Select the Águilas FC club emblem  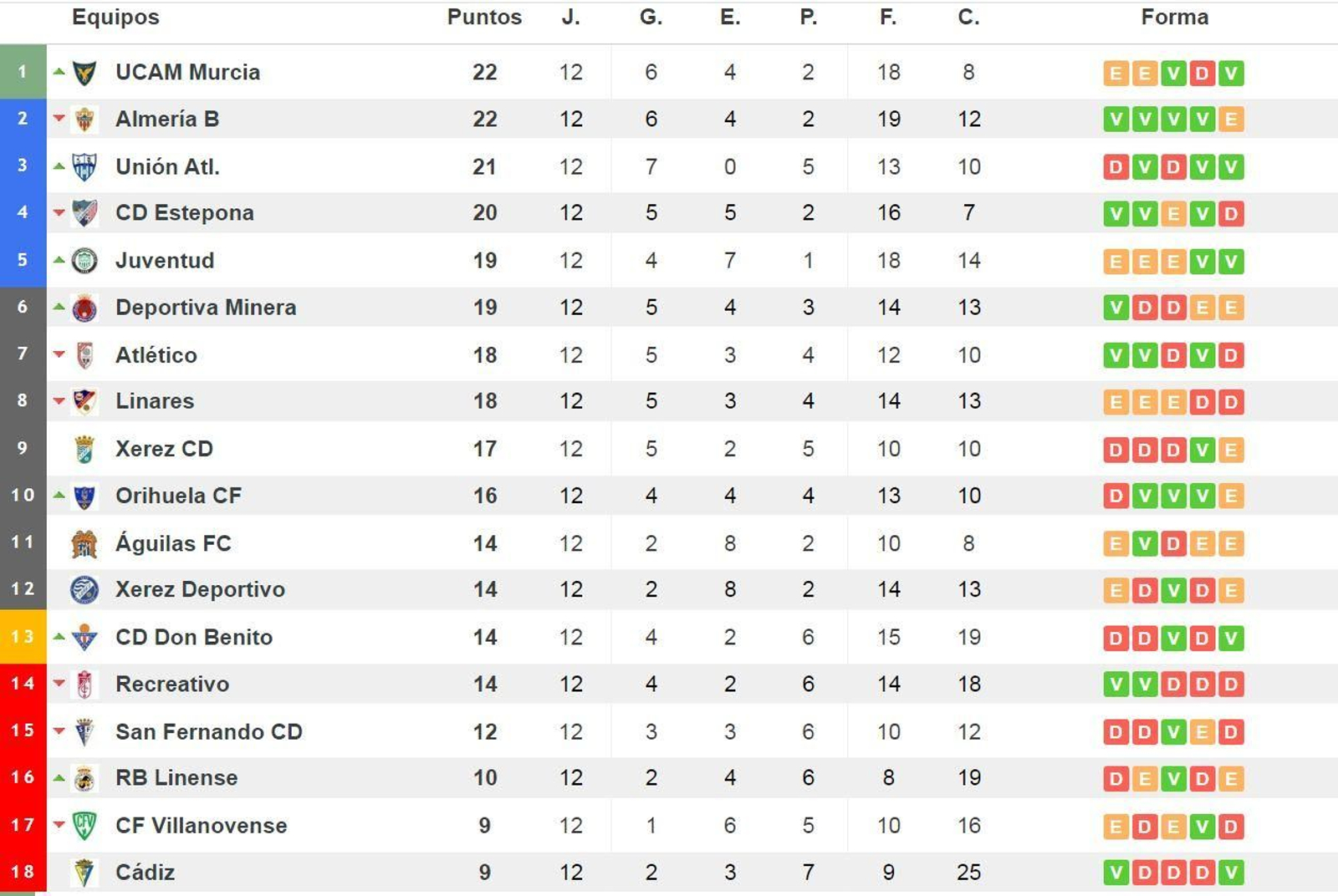(x=84, y=543)
